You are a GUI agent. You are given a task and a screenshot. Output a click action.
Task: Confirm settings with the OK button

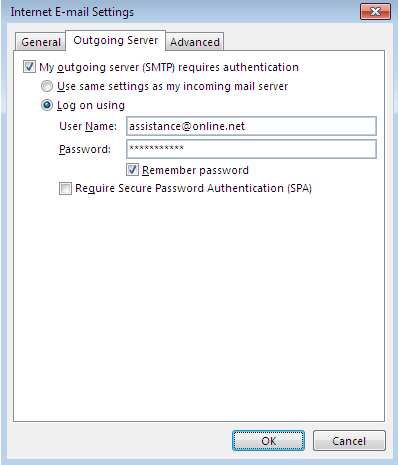[268, 441]
